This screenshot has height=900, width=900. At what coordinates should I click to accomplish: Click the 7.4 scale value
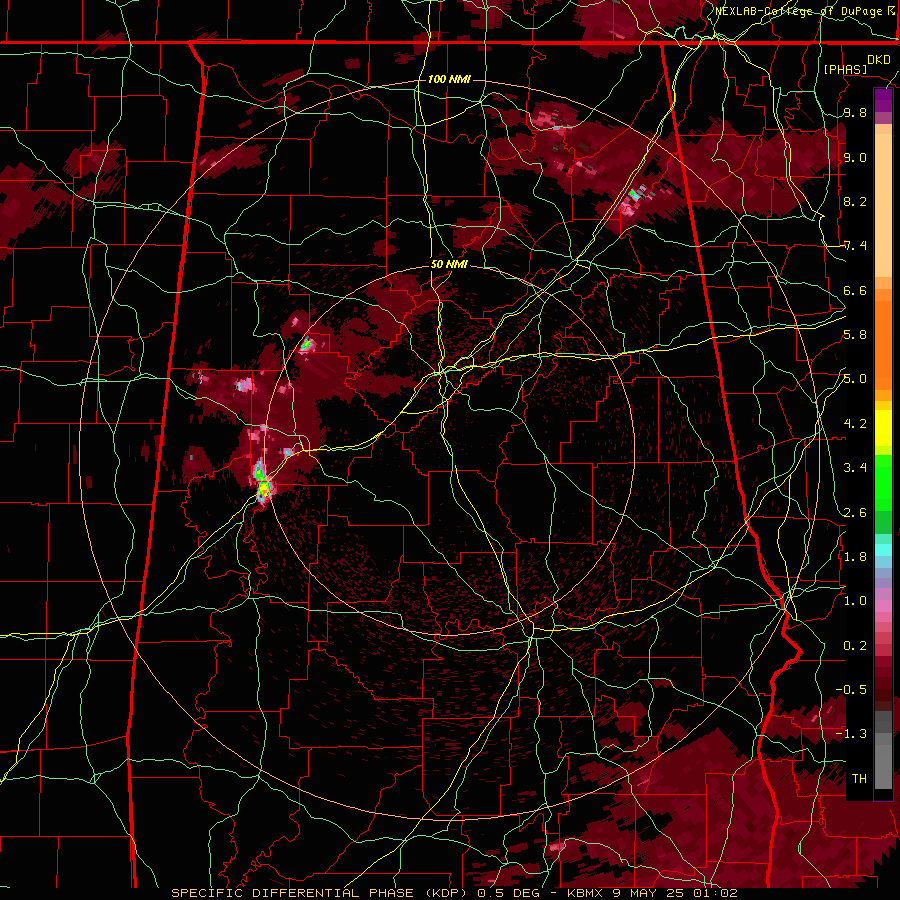pos(855,246)
